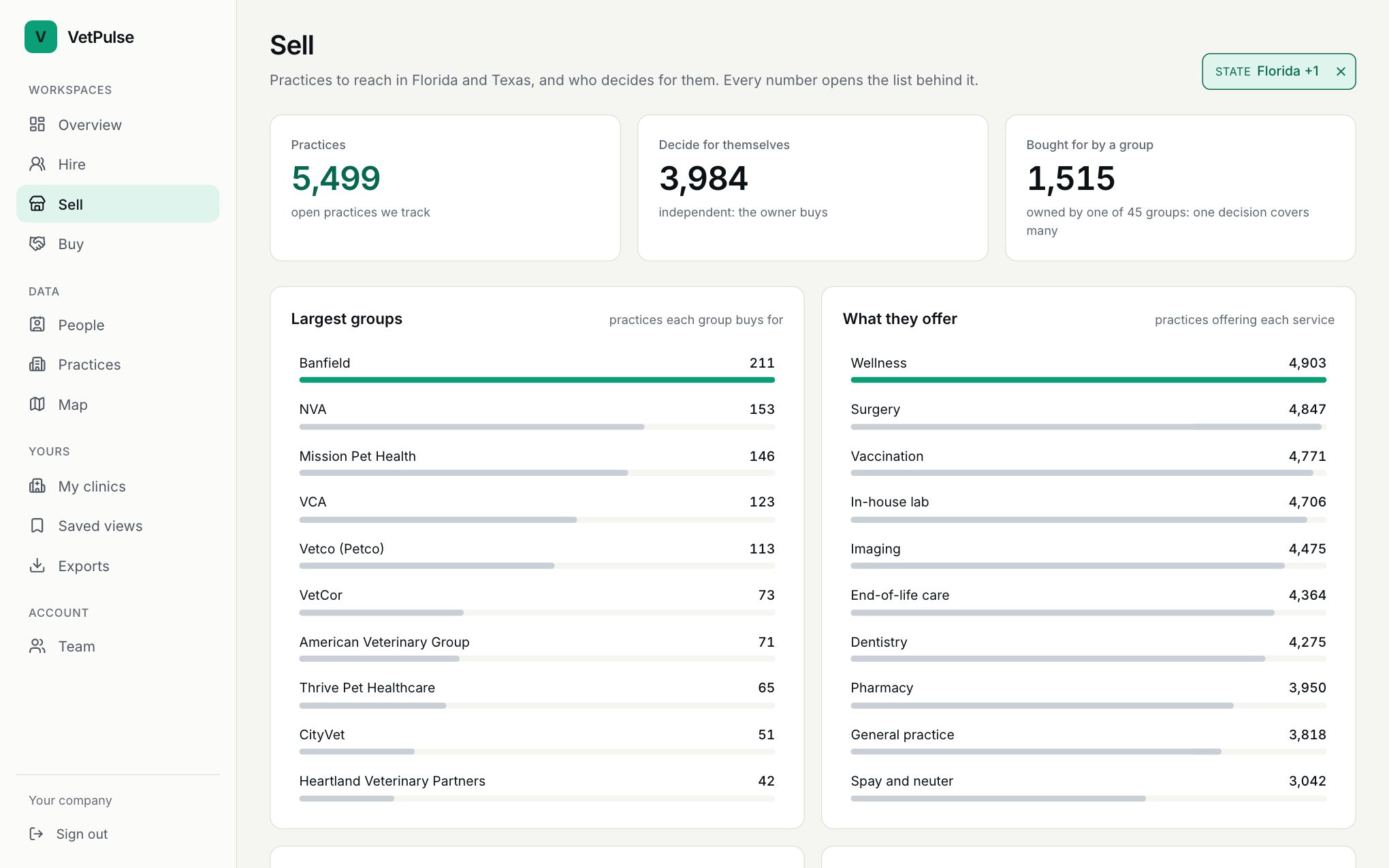Click the Map icon in sidebar
The width and height of the screenshot is (1389, 868).
tap(37, 404)
